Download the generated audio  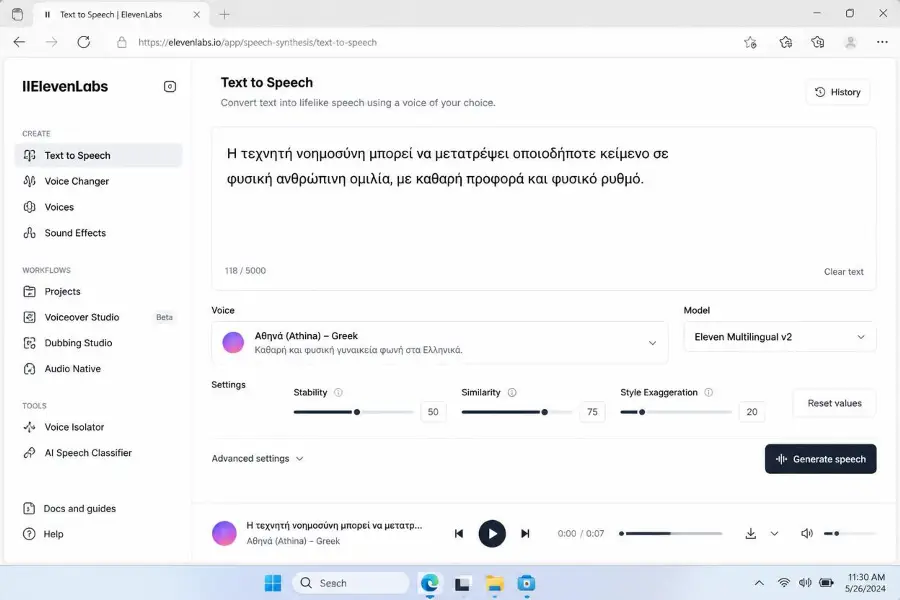point(750,534)
